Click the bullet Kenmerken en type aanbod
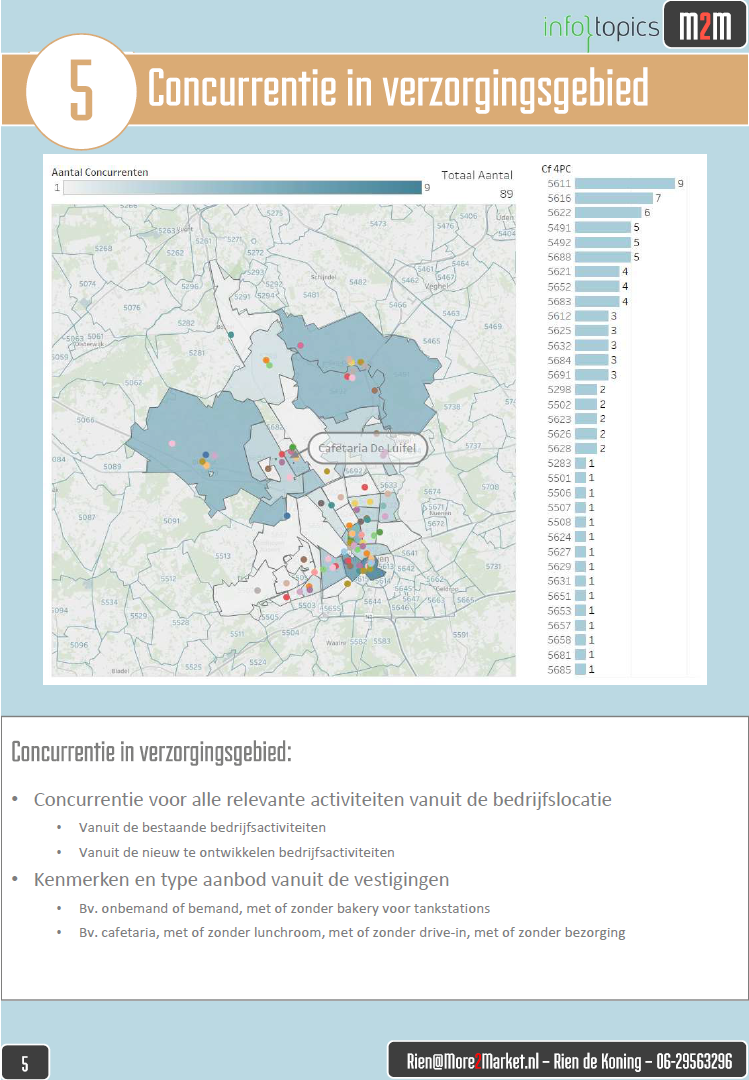Screen dimensions: 749x1080 241,880
